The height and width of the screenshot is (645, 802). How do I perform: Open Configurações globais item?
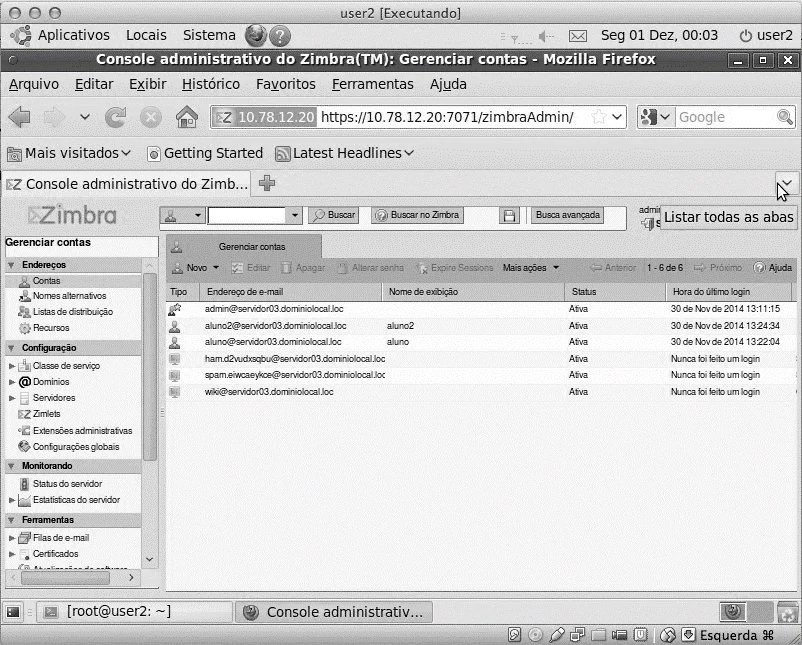pyautogui.click(x=76, y=447)
